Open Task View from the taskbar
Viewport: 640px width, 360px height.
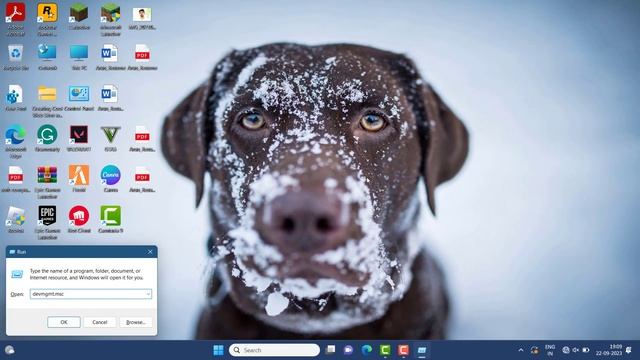coord(331,350)
